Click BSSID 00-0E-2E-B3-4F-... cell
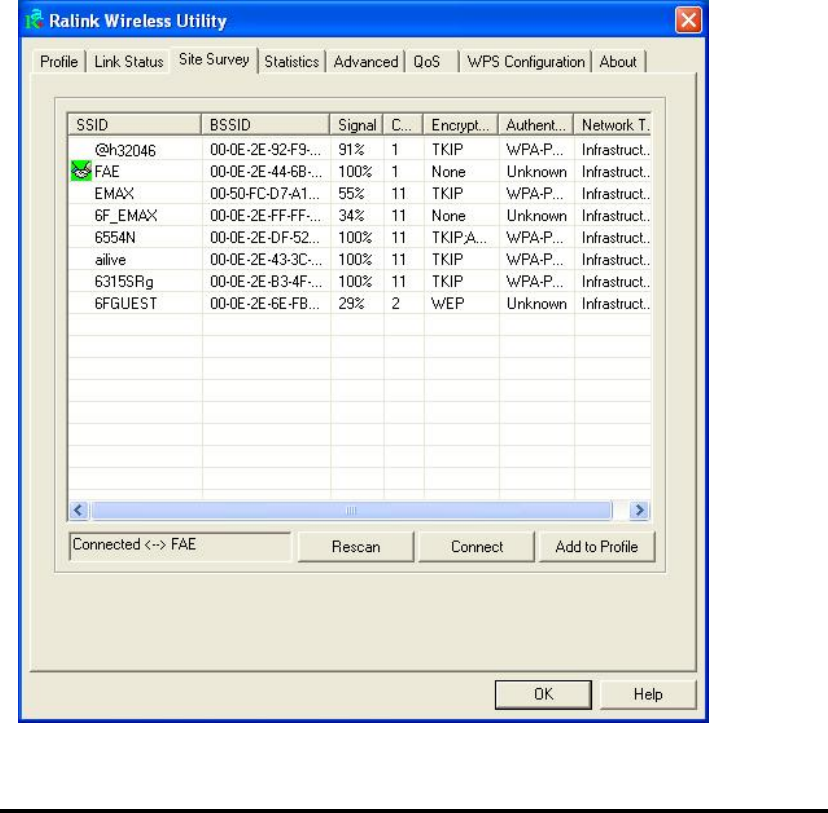 [x=266, y=281]
